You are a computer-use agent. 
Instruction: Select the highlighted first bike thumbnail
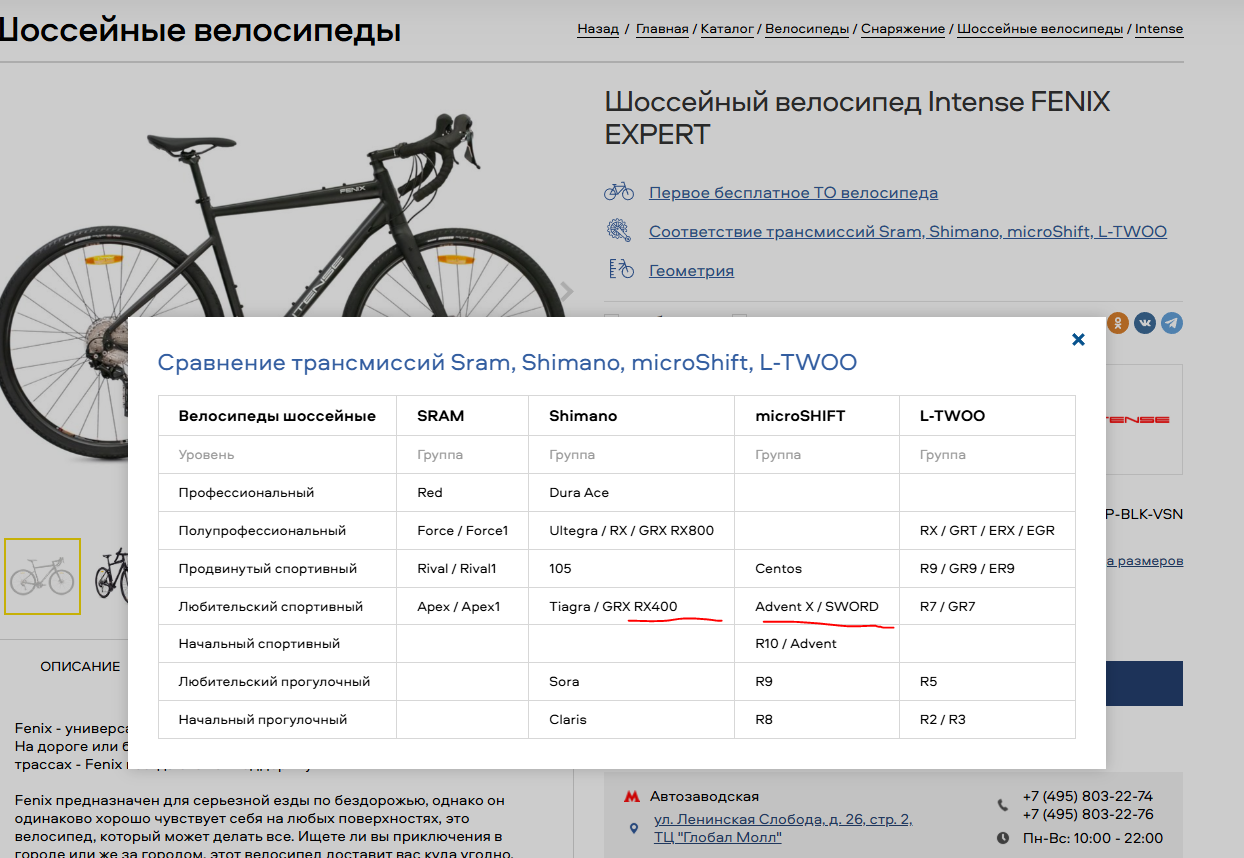click(x=42, y=576)
